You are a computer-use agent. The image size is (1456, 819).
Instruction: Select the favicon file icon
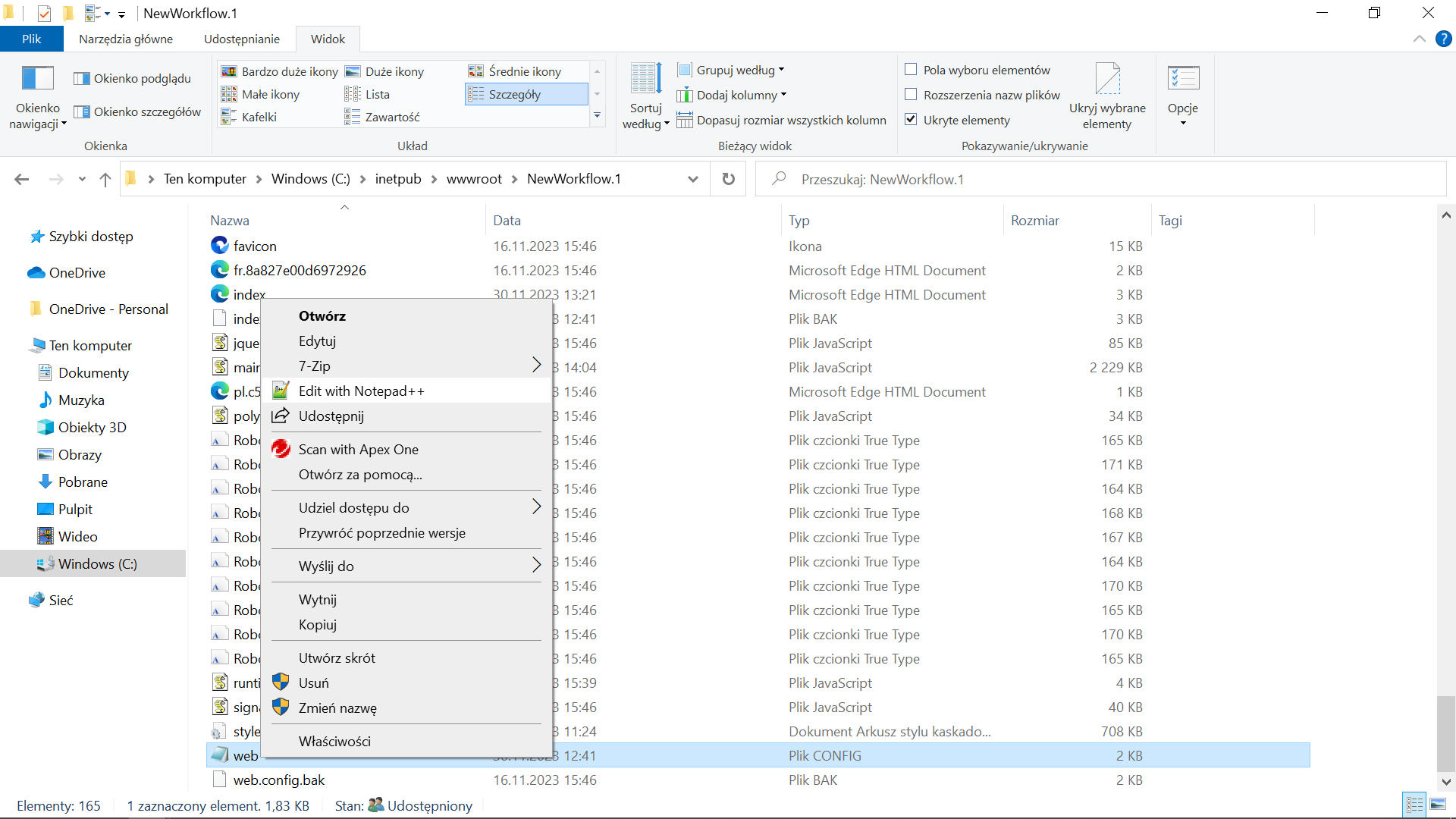[x=219, y=245]
